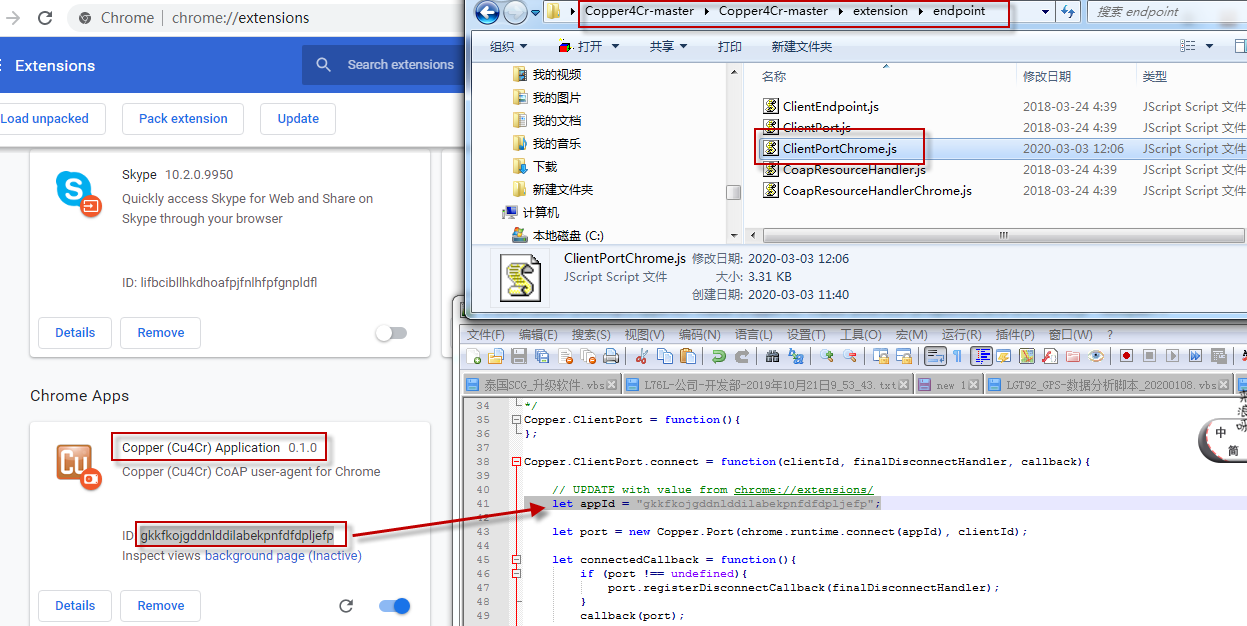Click the Redo icon in Notepad++

pos(742,356)
